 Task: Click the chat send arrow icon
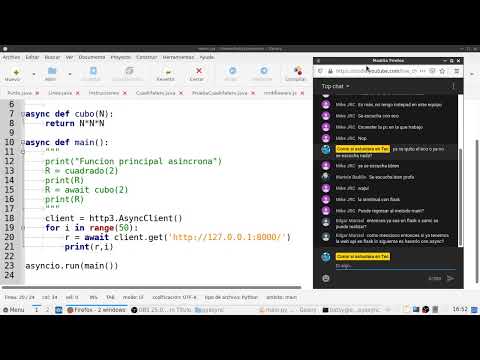tap(450, 278)
